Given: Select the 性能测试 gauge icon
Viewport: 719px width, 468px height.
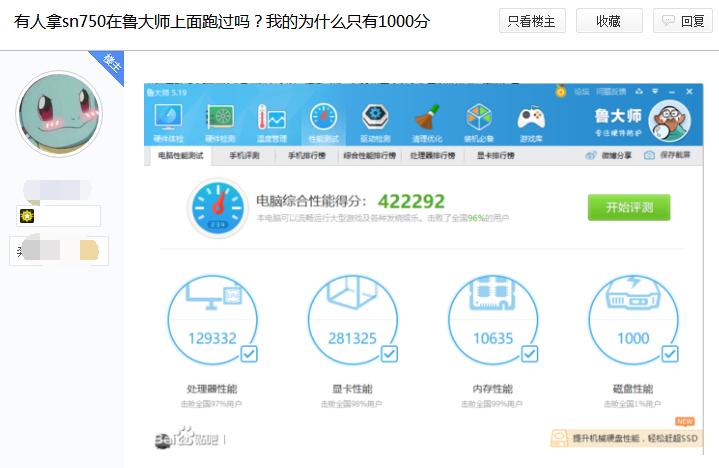Looking at the screenshot, I should tap(323, 116).
